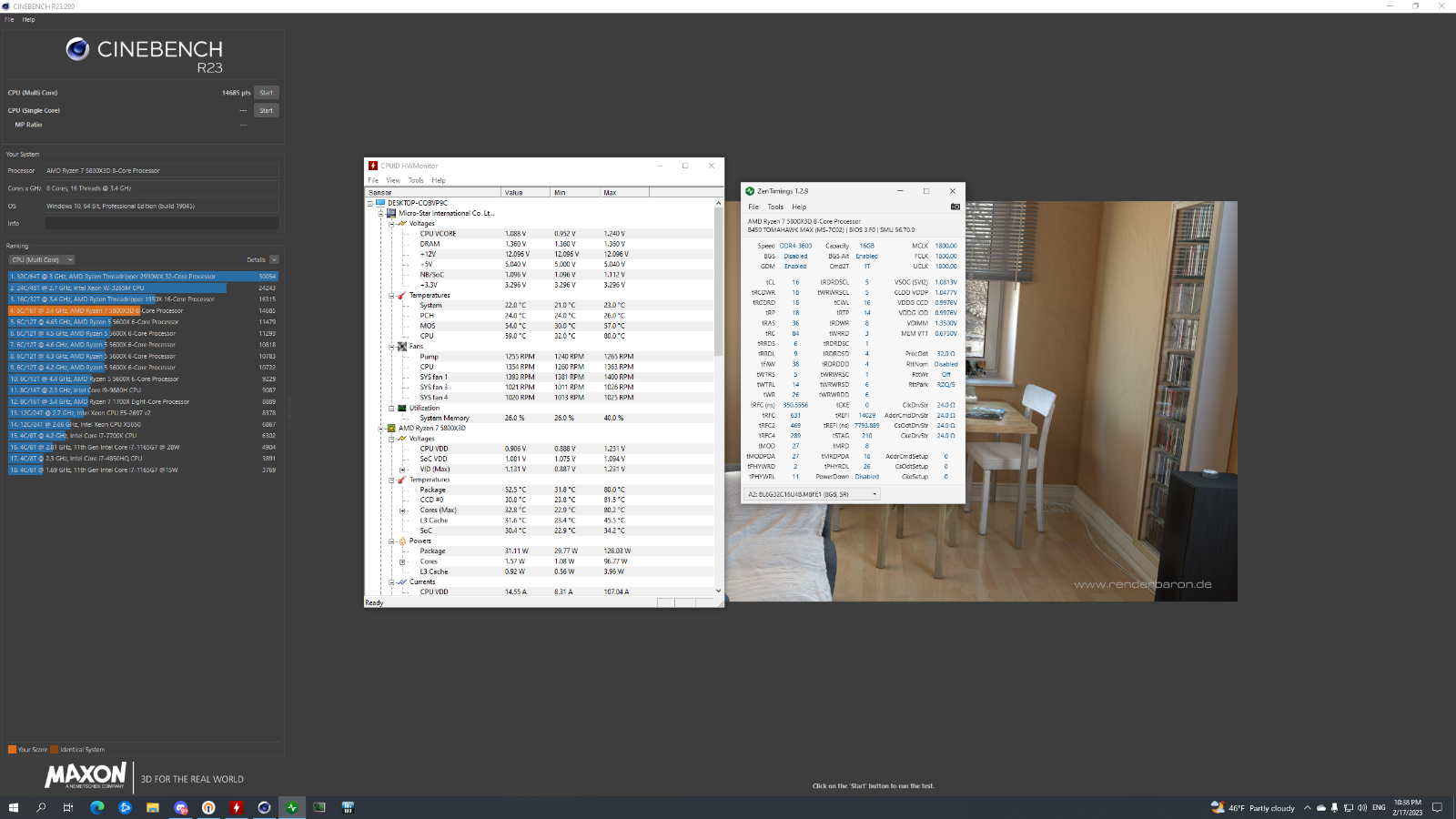
Task: Open the CPU (Multi Core) ranking dropdown
Action: point(42,259)
